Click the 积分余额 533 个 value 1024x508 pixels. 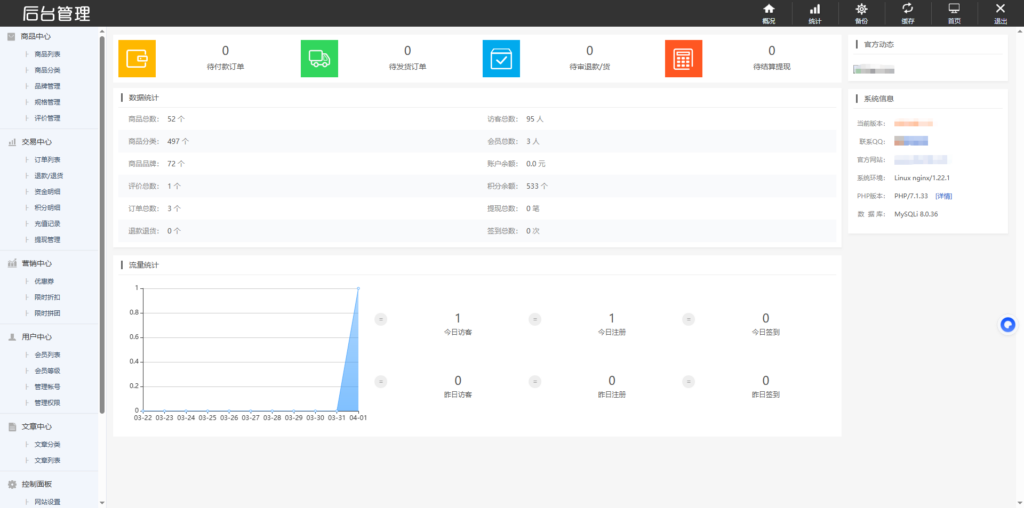(x=537, y=186)
